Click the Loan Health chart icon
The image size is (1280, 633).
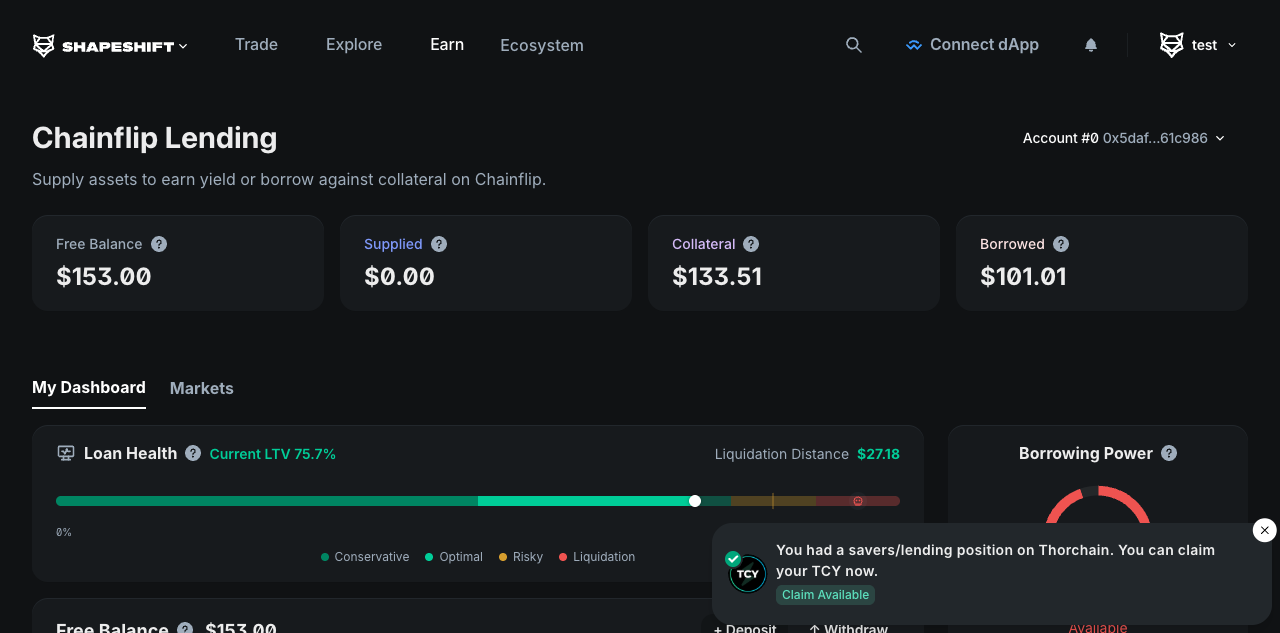[x=65, y=453]
